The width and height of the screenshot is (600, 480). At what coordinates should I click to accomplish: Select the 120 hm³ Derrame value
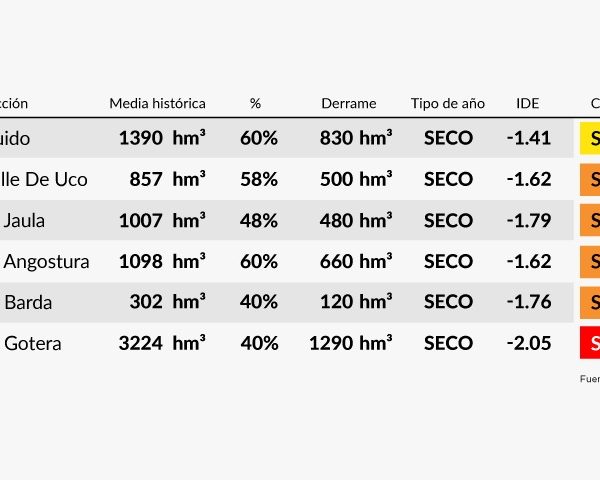[x=356, y=302]
